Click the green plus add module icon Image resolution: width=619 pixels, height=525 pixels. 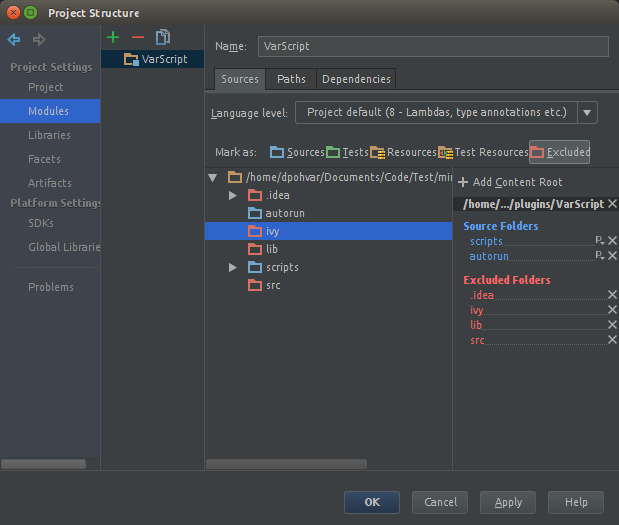coord(113,38)
